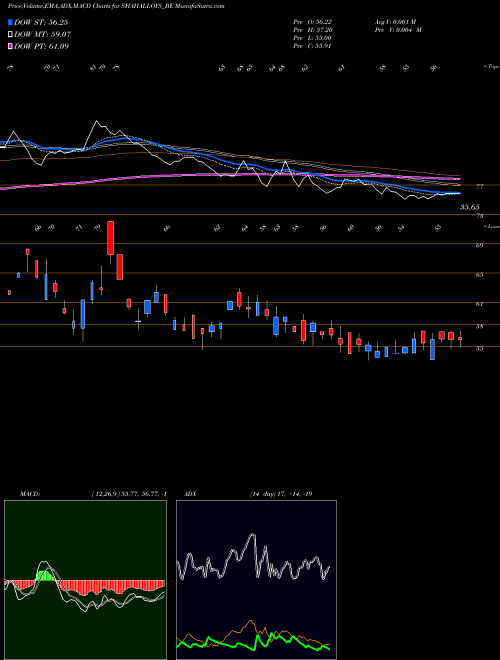
Task: Click the <Tops label at right edge
Action: click(491, 67)
